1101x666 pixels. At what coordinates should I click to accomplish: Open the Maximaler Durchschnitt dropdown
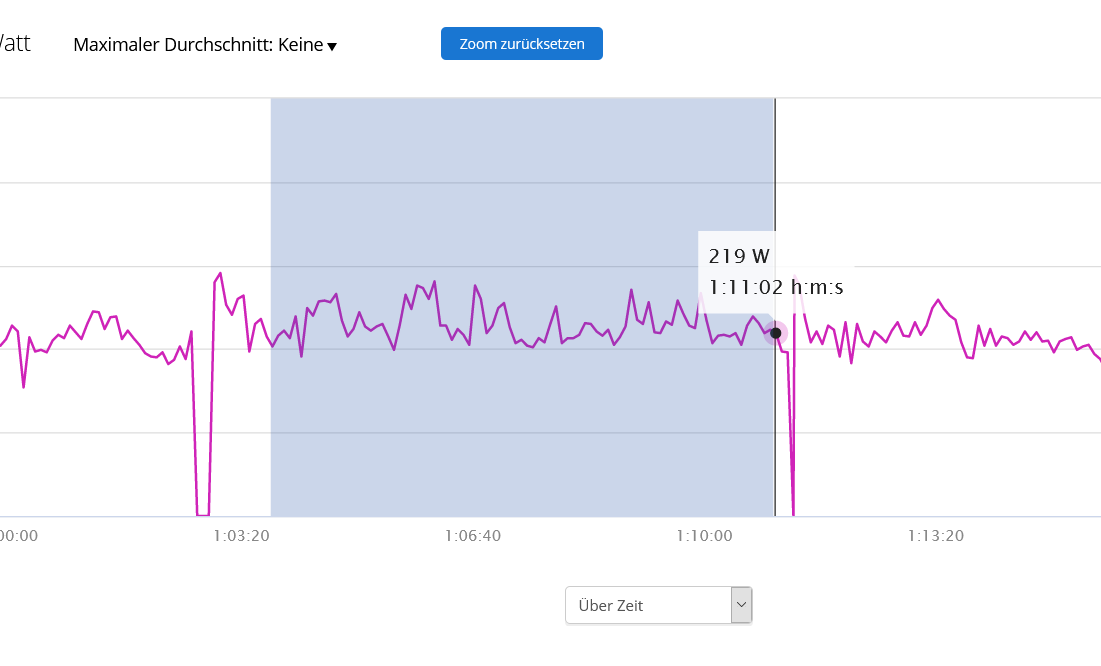pos(204,45)
